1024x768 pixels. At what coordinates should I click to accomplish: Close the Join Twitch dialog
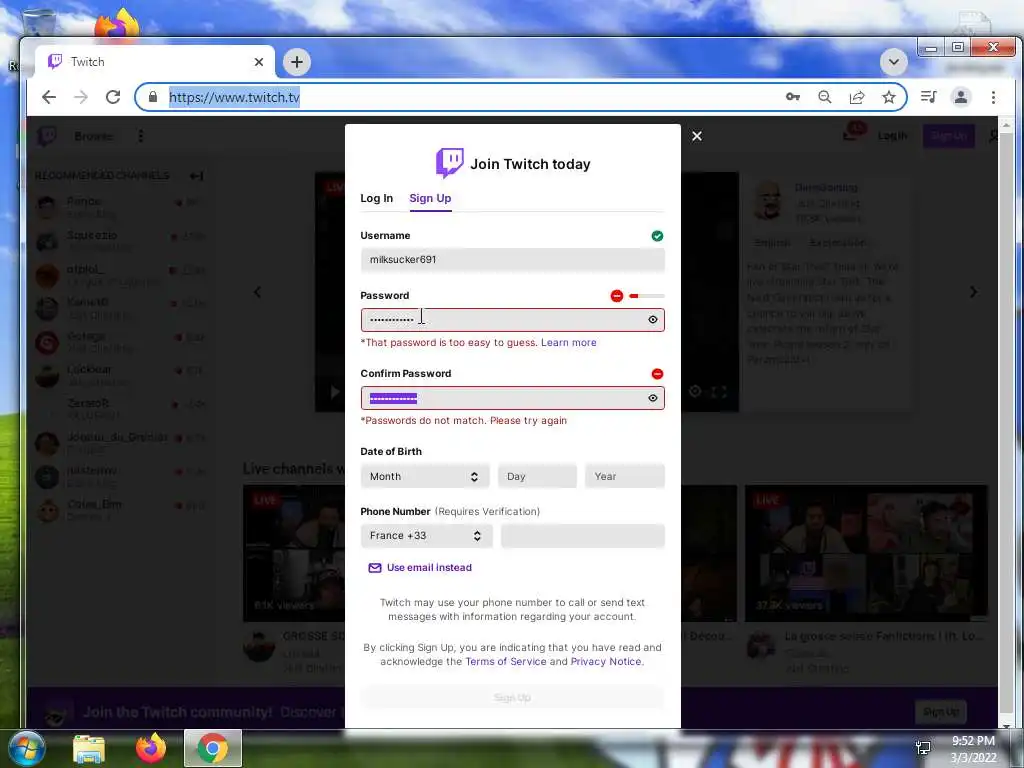697,136
